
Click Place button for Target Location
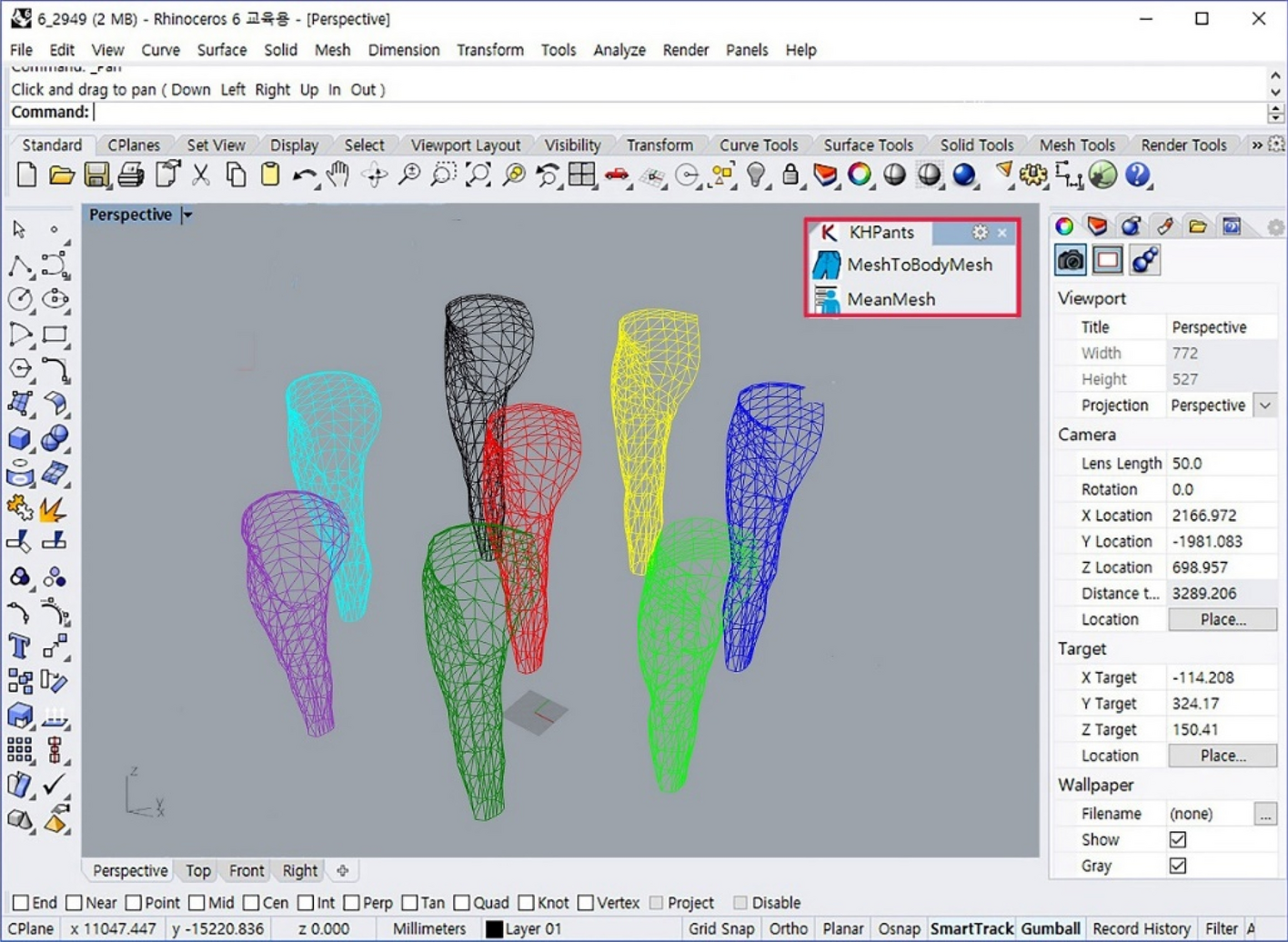tap(1223, 757)
